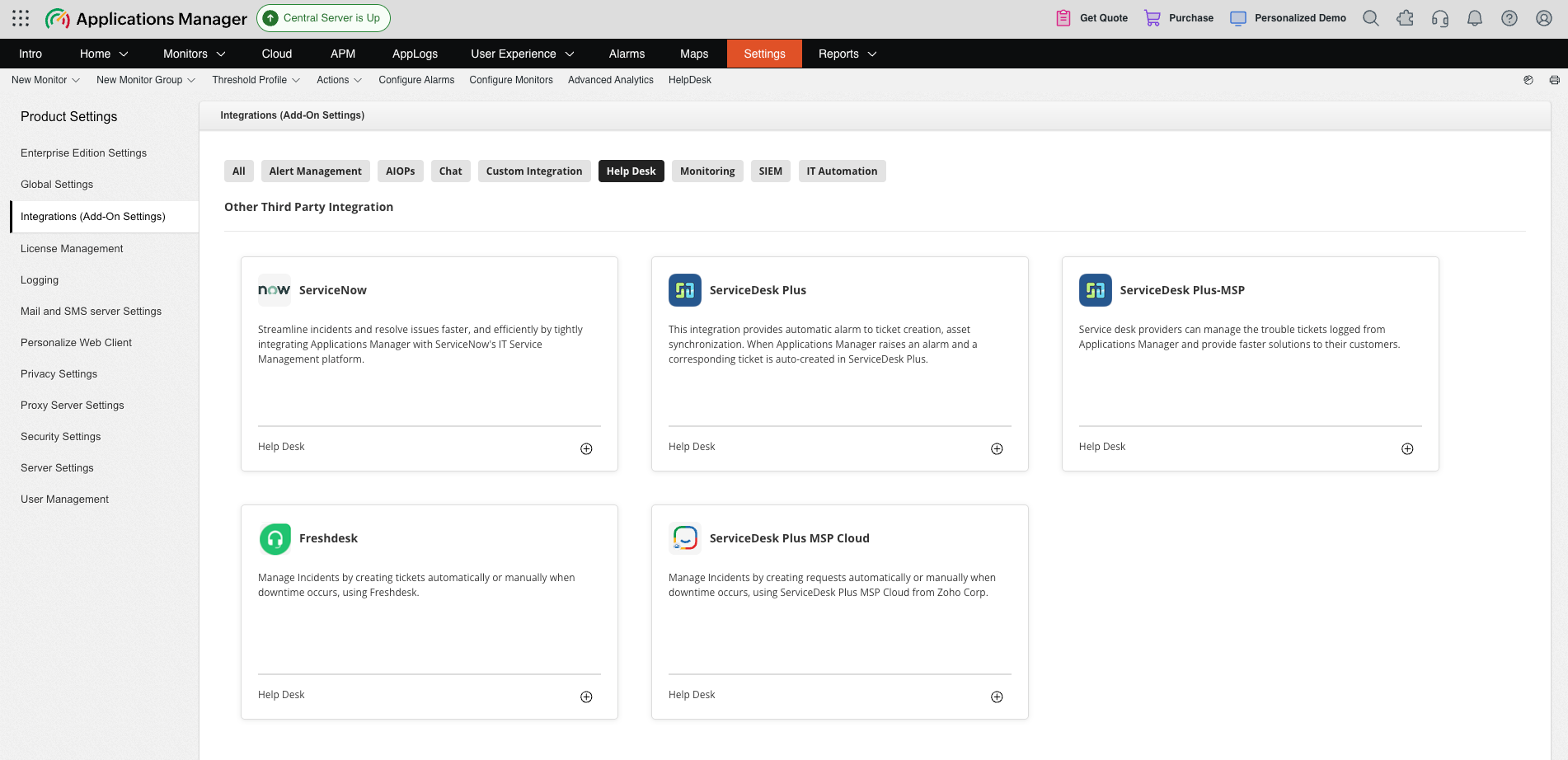1568x760 pixels.
Task: Open the support headset icon
Action: pyautogui.click(x=1440, y=18)
